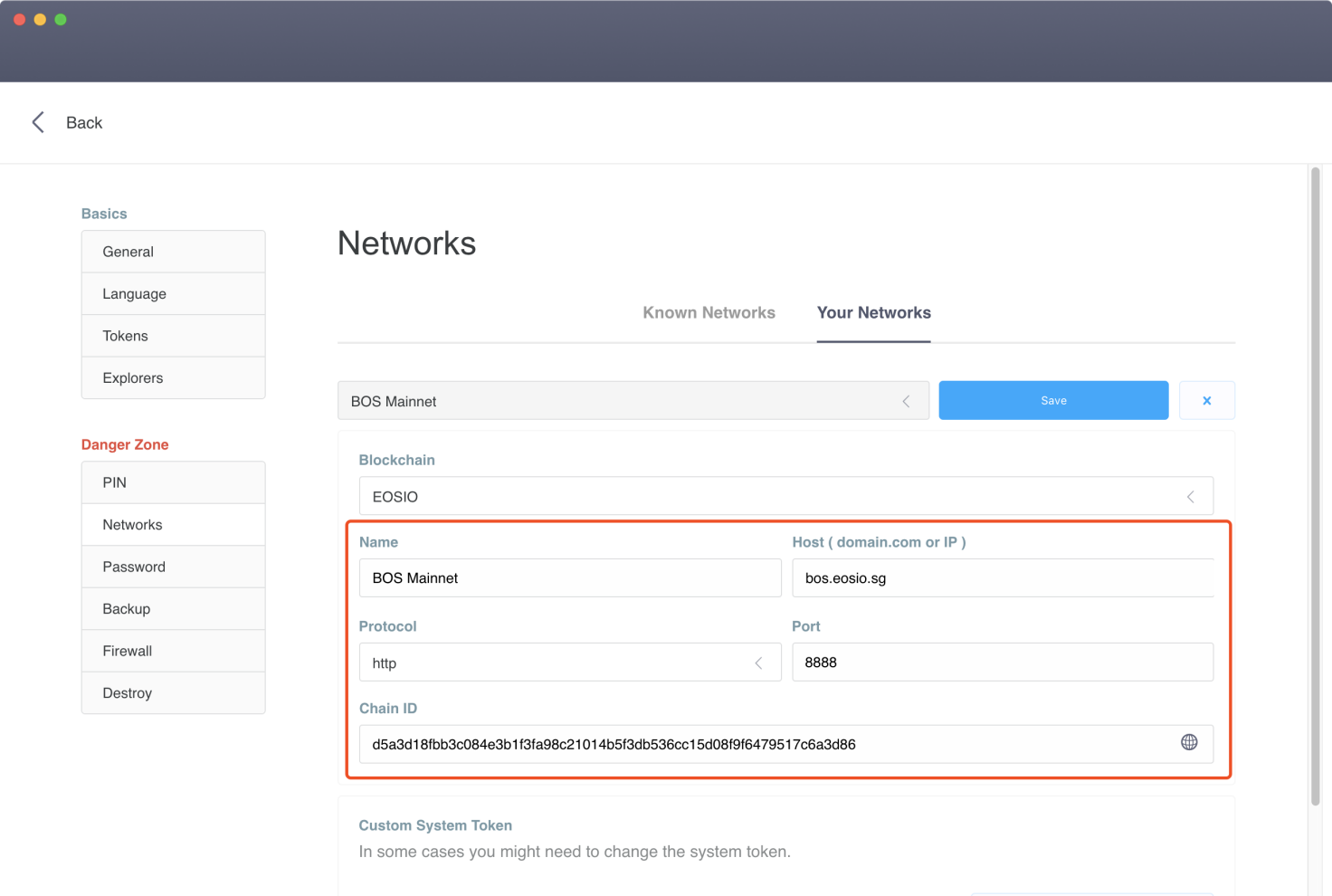Open Language settings
1332x896 pixels.
(173, 294)
